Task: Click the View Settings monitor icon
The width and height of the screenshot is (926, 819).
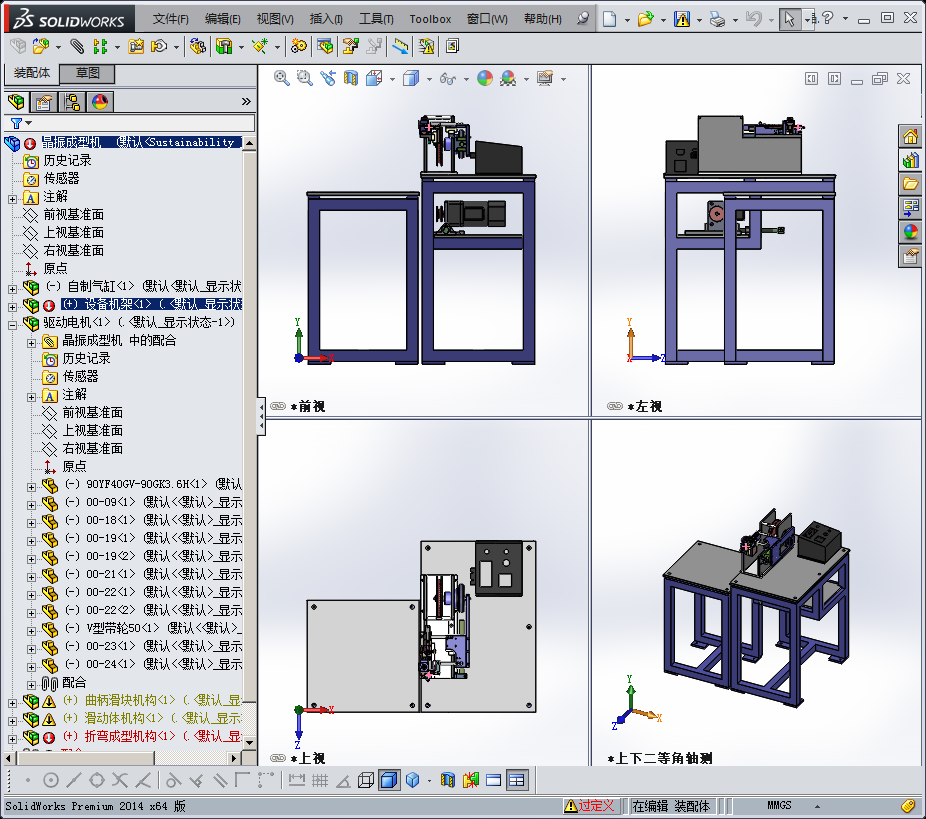Action: pos(544,78)
